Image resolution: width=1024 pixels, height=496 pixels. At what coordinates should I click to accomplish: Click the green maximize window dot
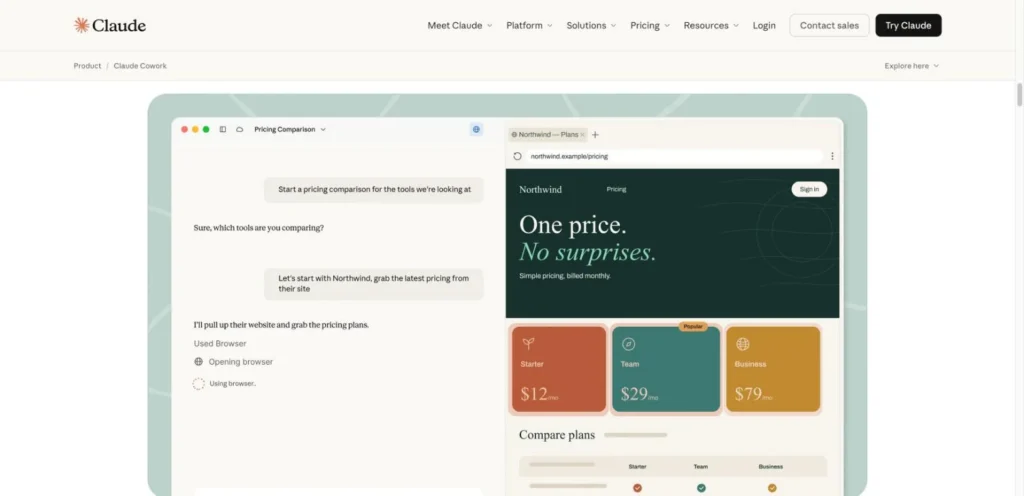click(206, 129)
